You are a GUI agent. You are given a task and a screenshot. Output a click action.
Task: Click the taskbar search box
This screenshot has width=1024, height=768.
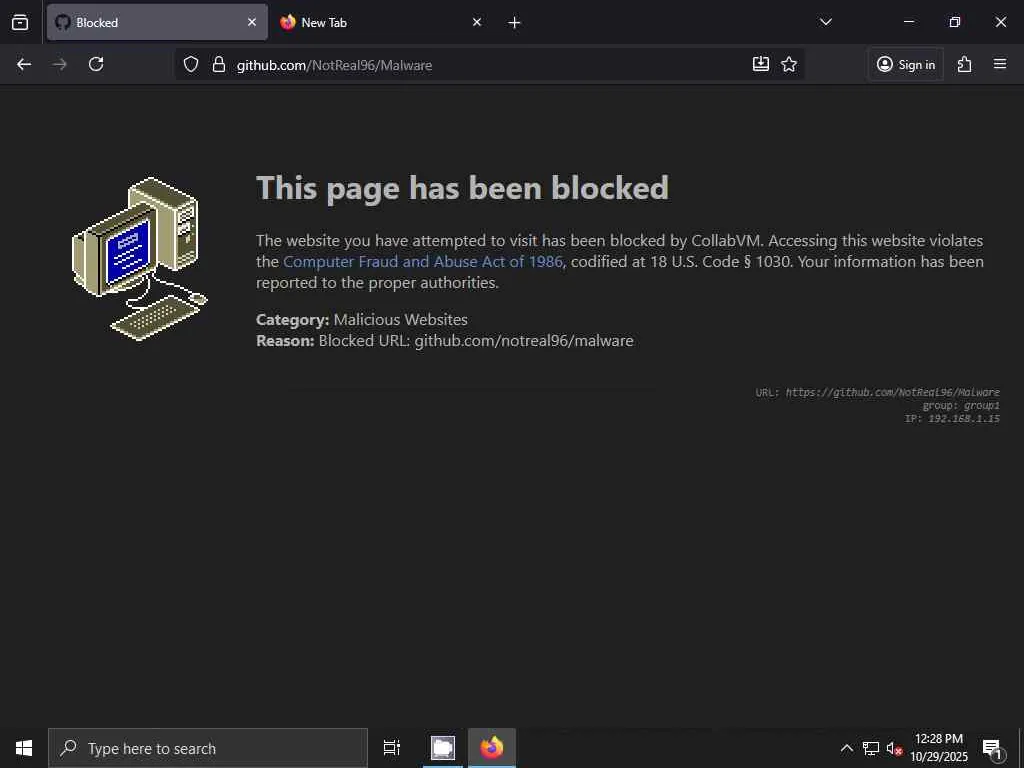tap(208, 748)
